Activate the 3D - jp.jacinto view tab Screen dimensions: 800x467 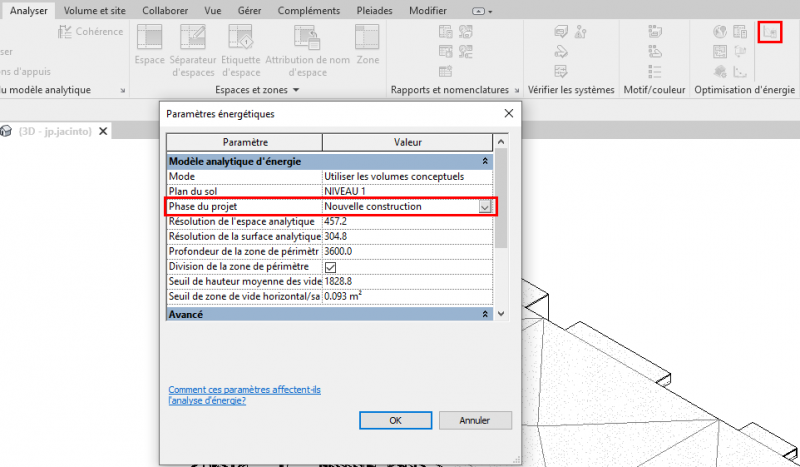point(55,131)
